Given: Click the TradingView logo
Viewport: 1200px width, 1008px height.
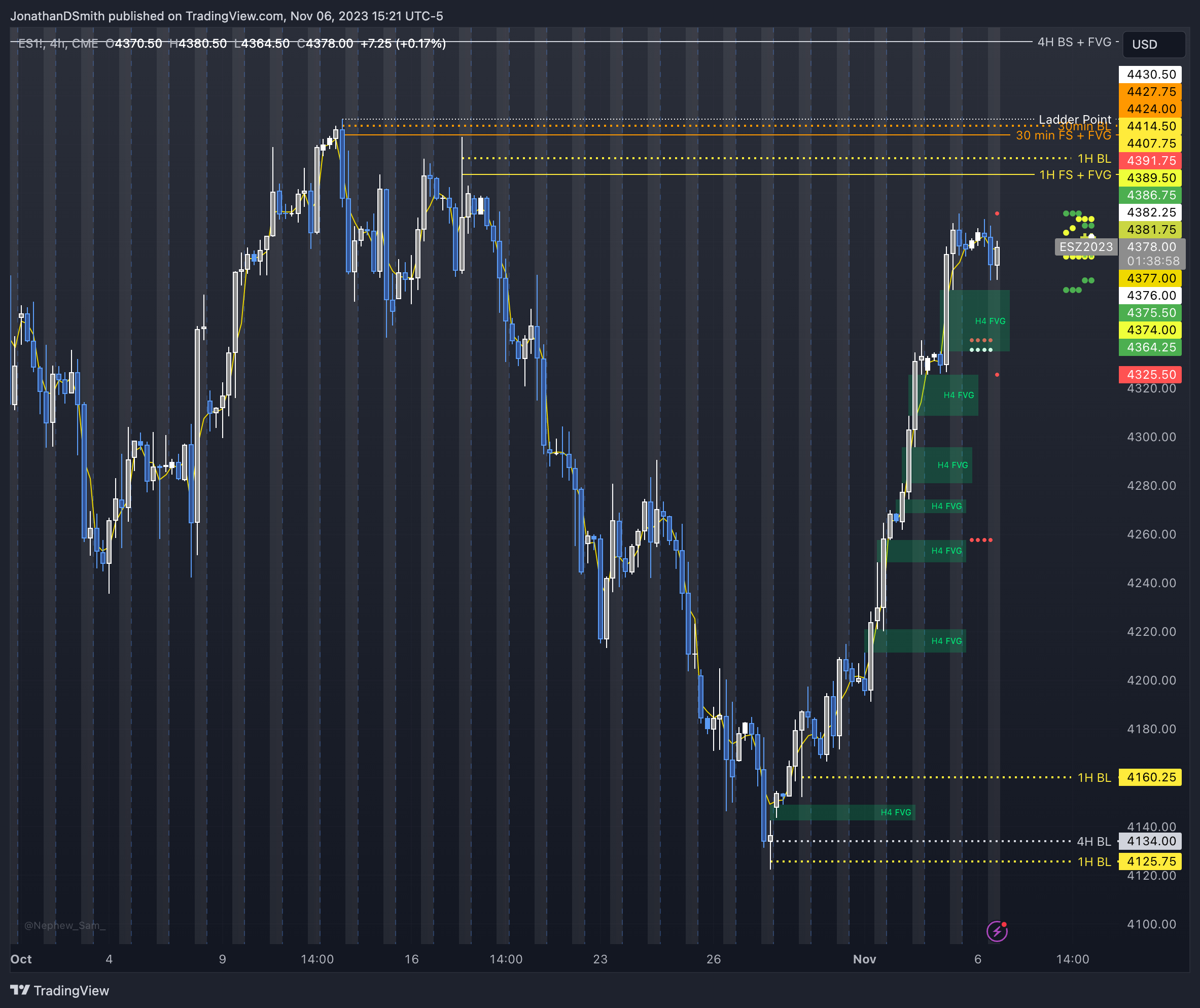Looking at the screenshot, I should pos(59,990).
